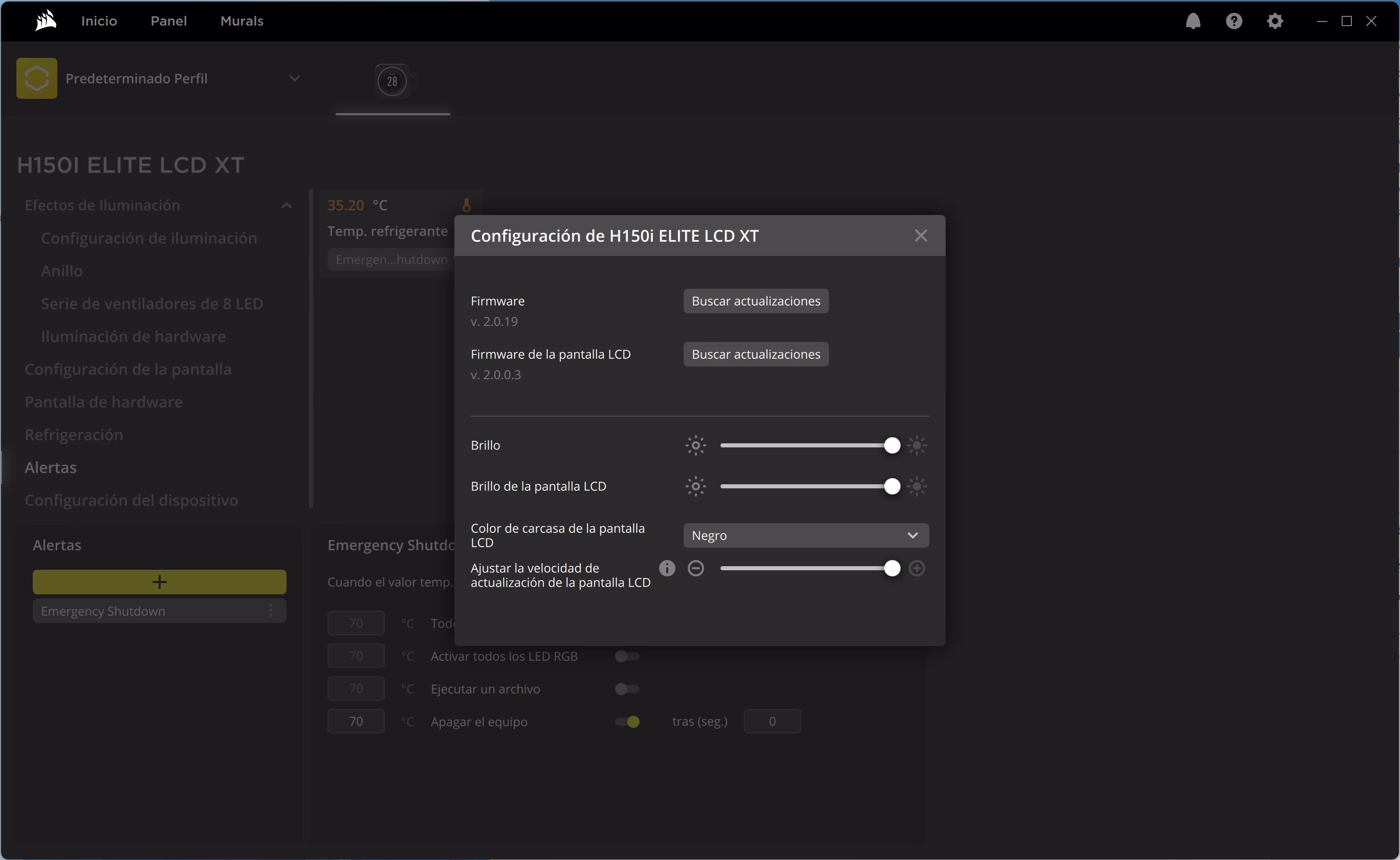Click the low brightness icon for LCD brightness

(695, 486)
